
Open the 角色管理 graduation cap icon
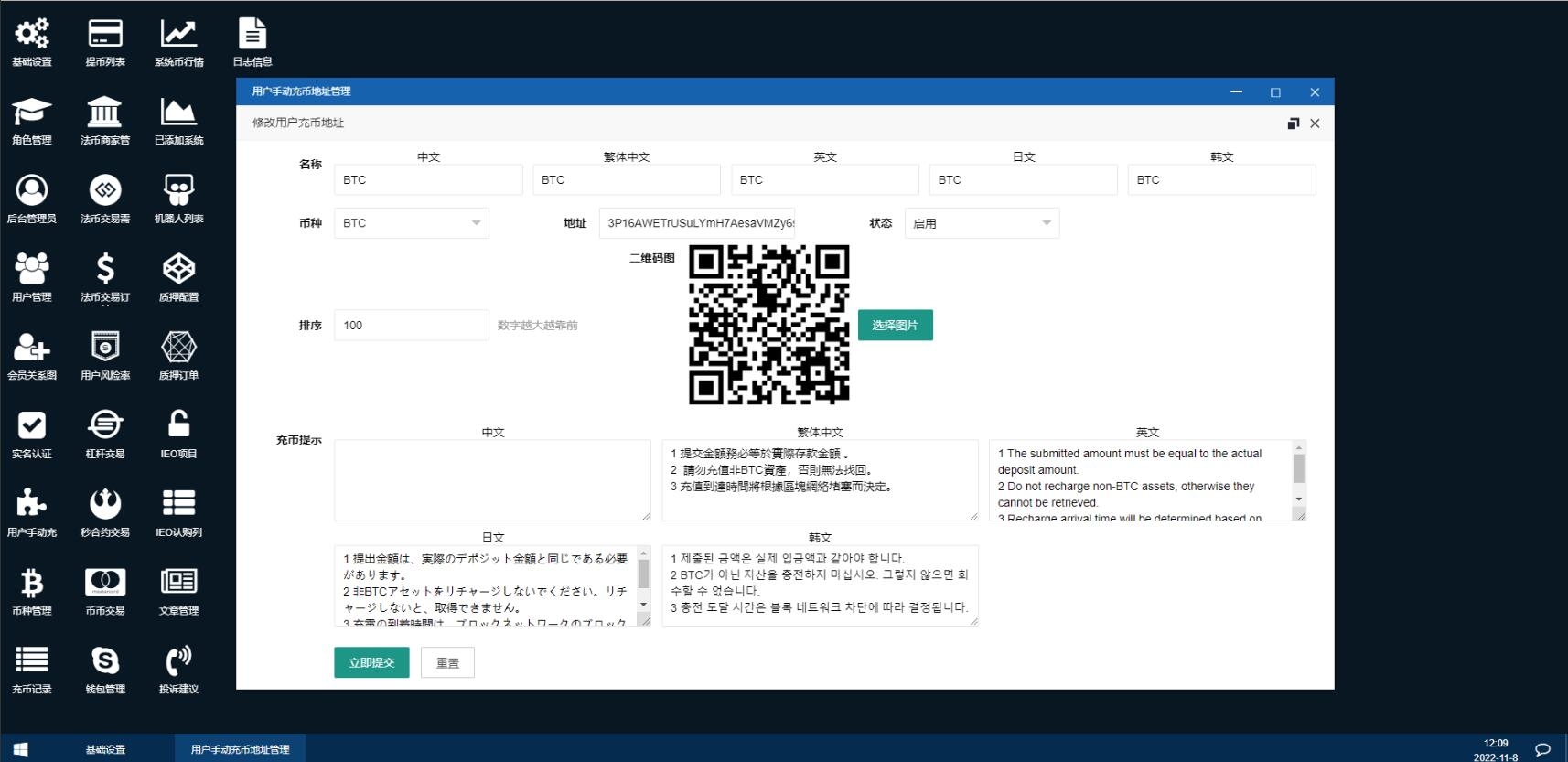32,113
